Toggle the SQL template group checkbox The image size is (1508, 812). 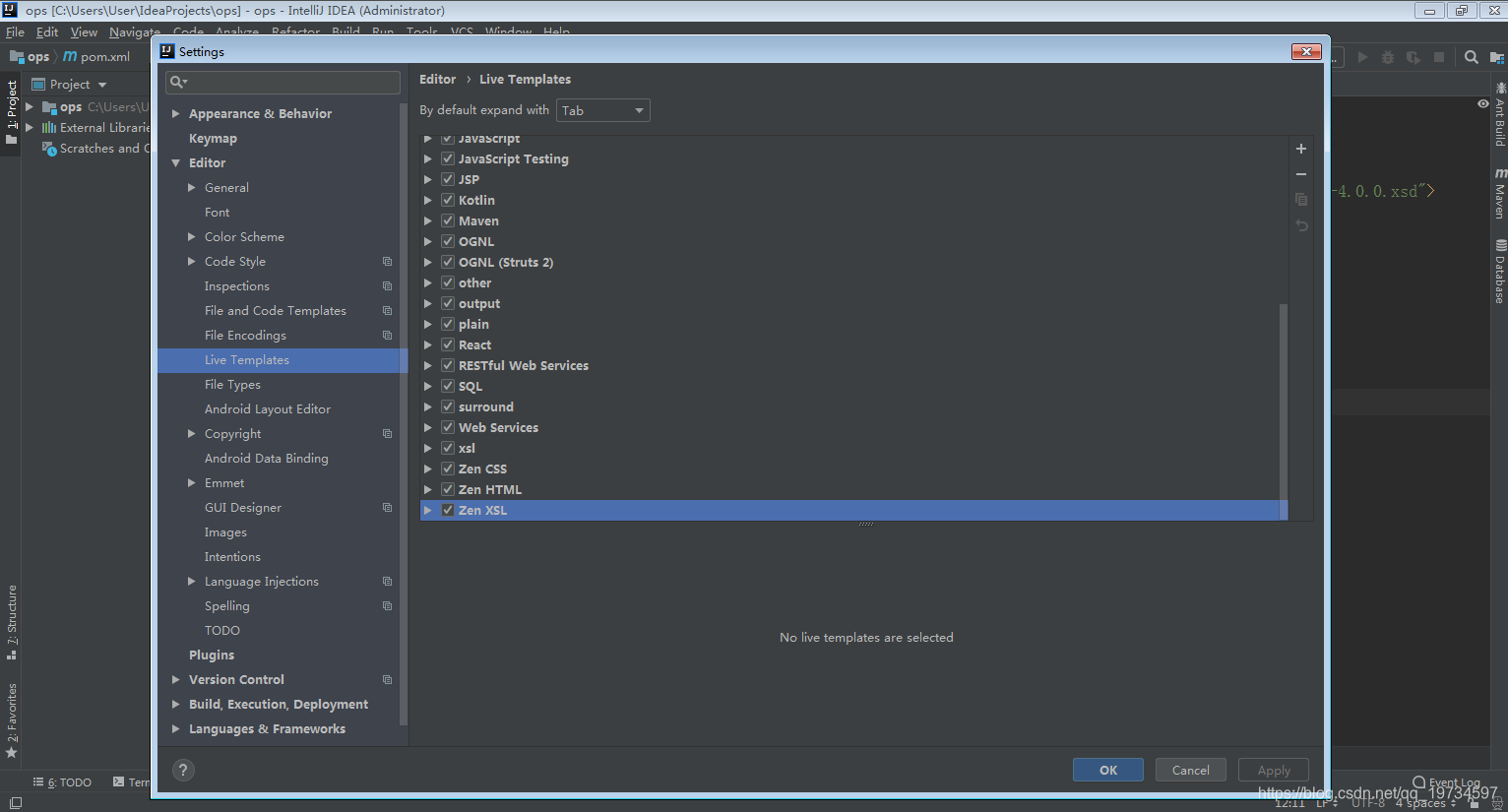(x=448, y=386)
